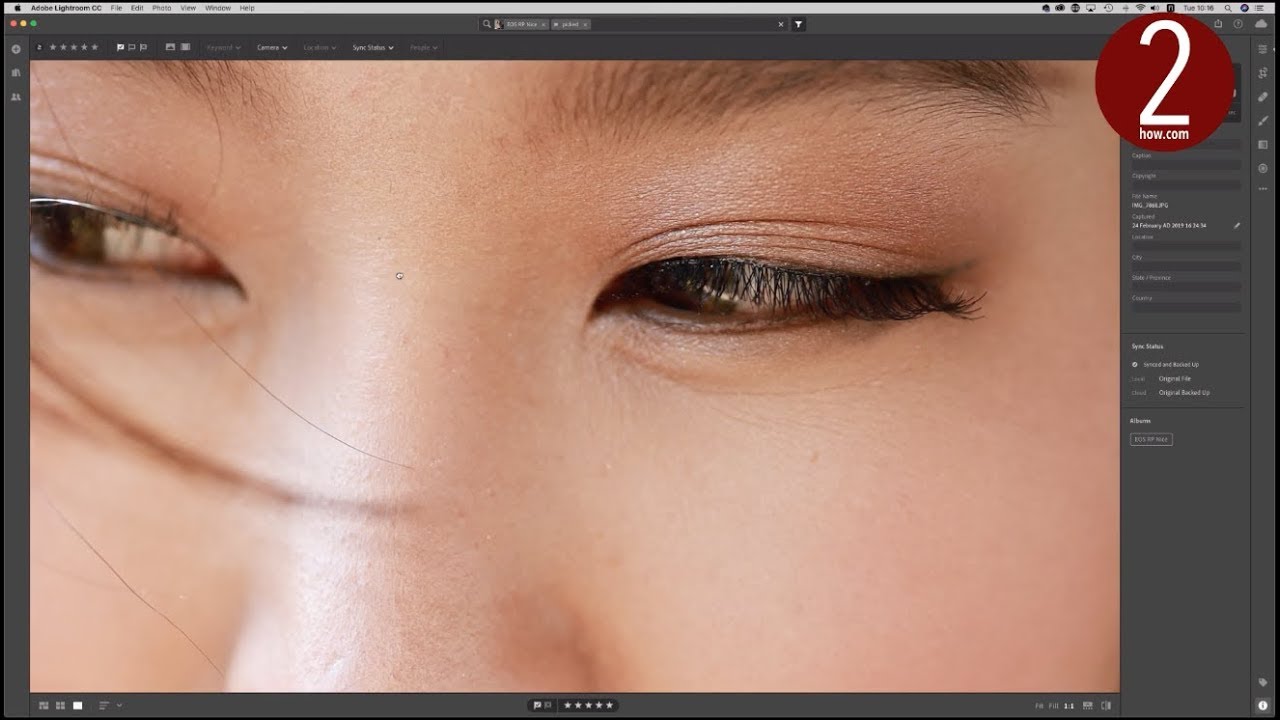Open the Keyword filter dropdown
Screen dimensions: 1280x720
point(224,47)
